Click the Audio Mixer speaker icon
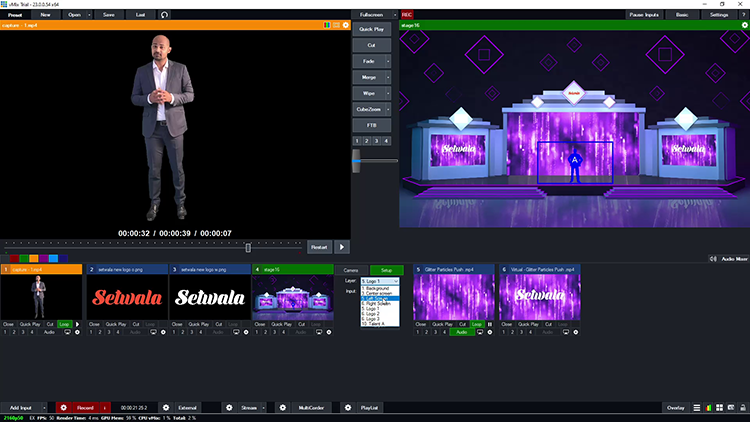750x422 pixels. 714,258
